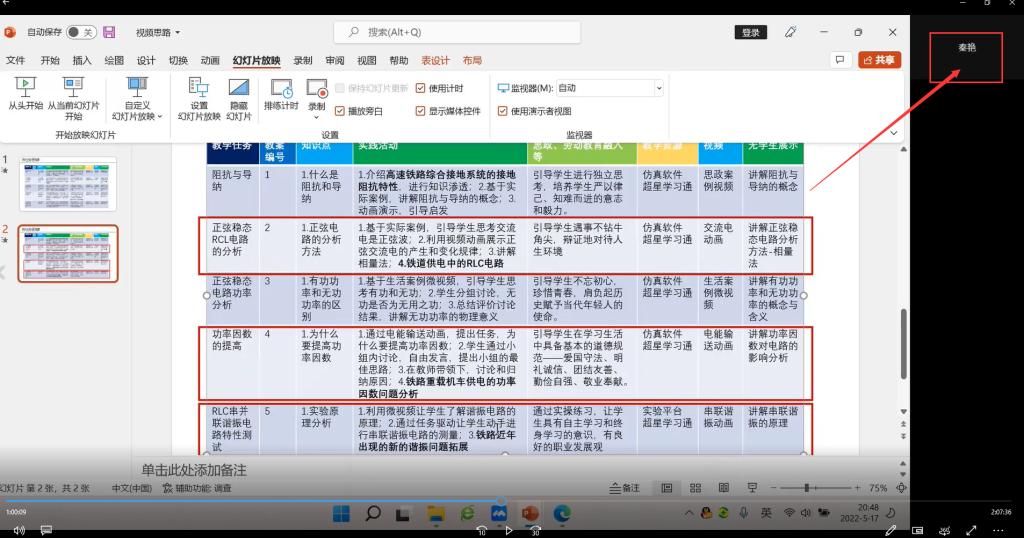Collapse the ribbon with chevron
Screen dimensions: 1024x538
coord(893,133)
